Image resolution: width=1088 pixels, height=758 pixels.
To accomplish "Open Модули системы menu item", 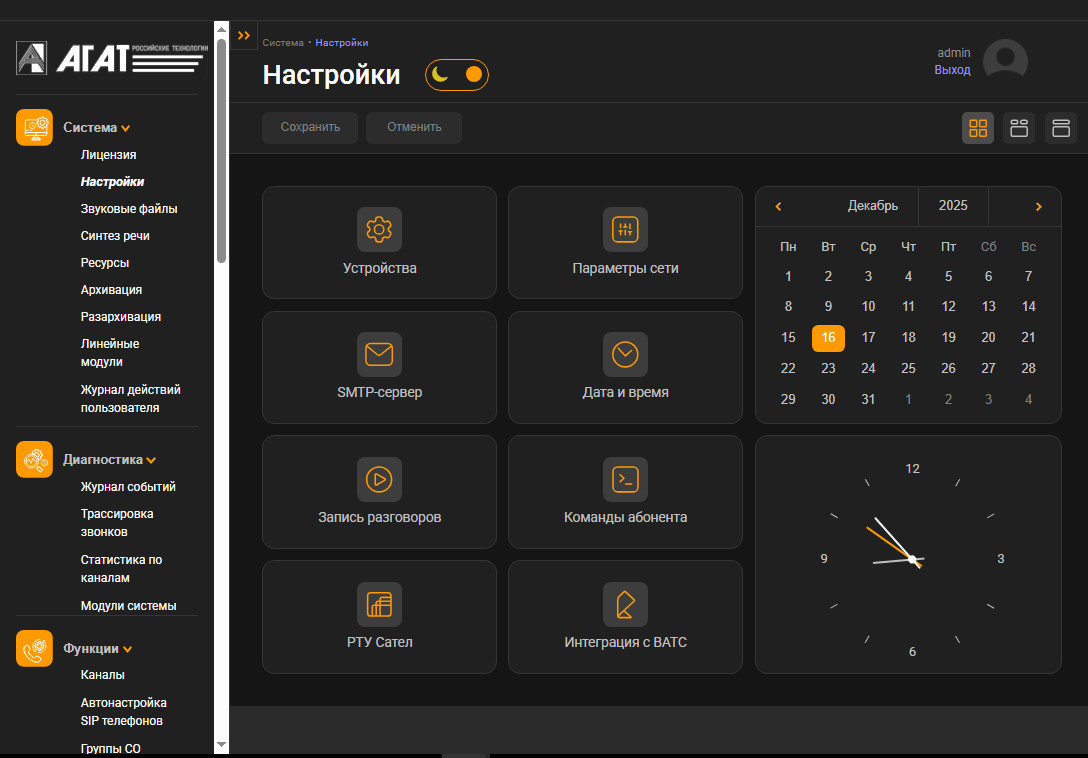I will click(128, 605).
